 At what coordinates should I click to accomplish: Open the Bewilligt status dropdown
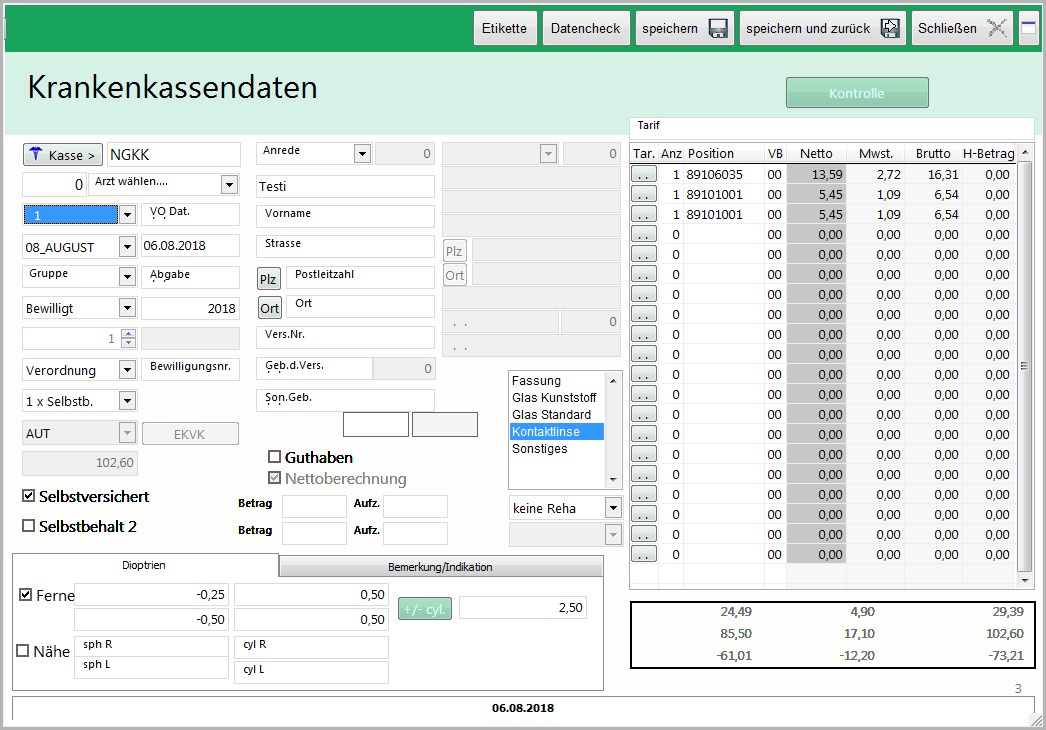(127, 308)
